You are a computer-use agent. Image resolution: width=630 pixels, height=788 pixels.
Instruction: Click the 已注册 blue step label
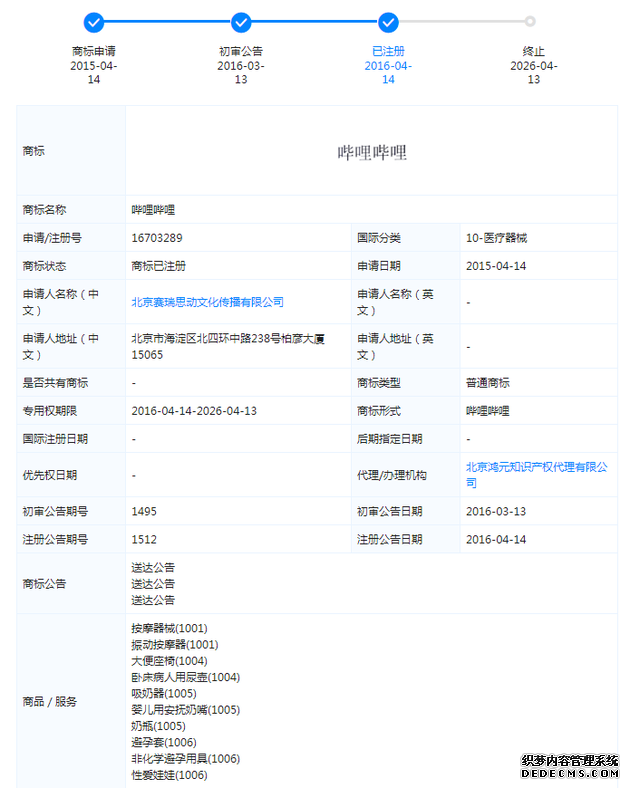(x=388, y=51)
